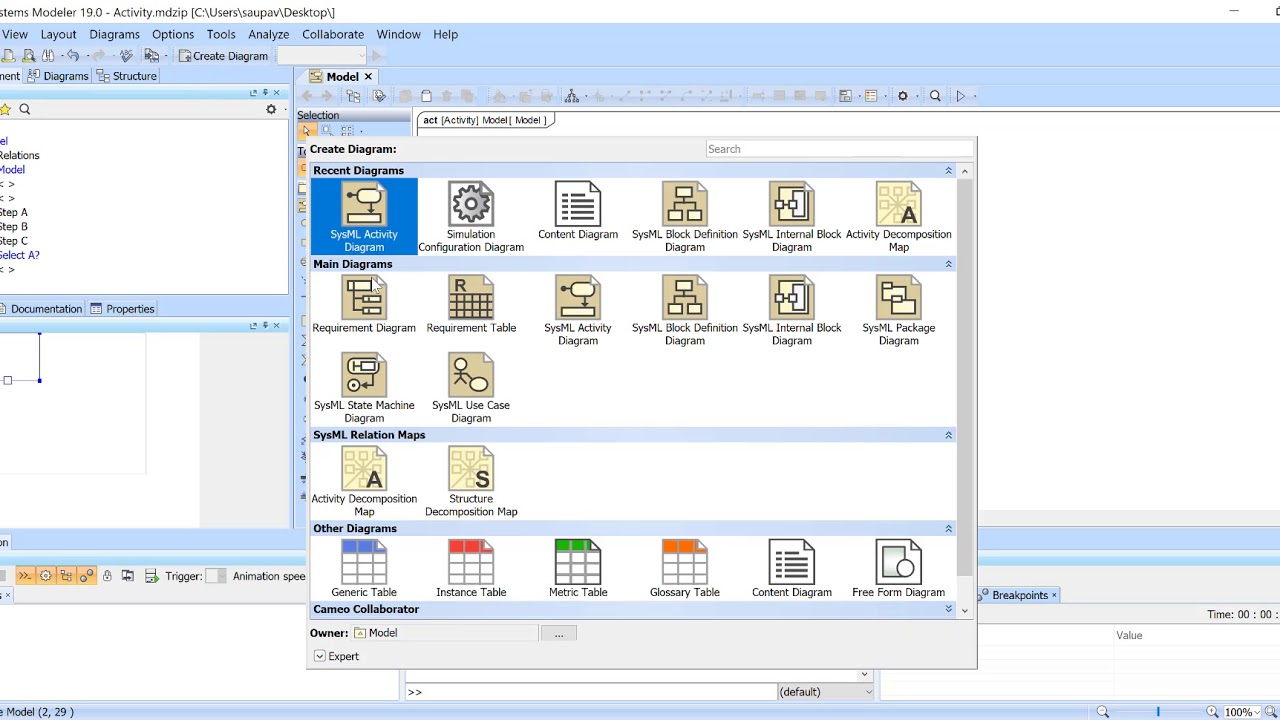This screenshot has width=1280, height=720.
Task: Click the favorites star in the containment panel
Action: 6,109
